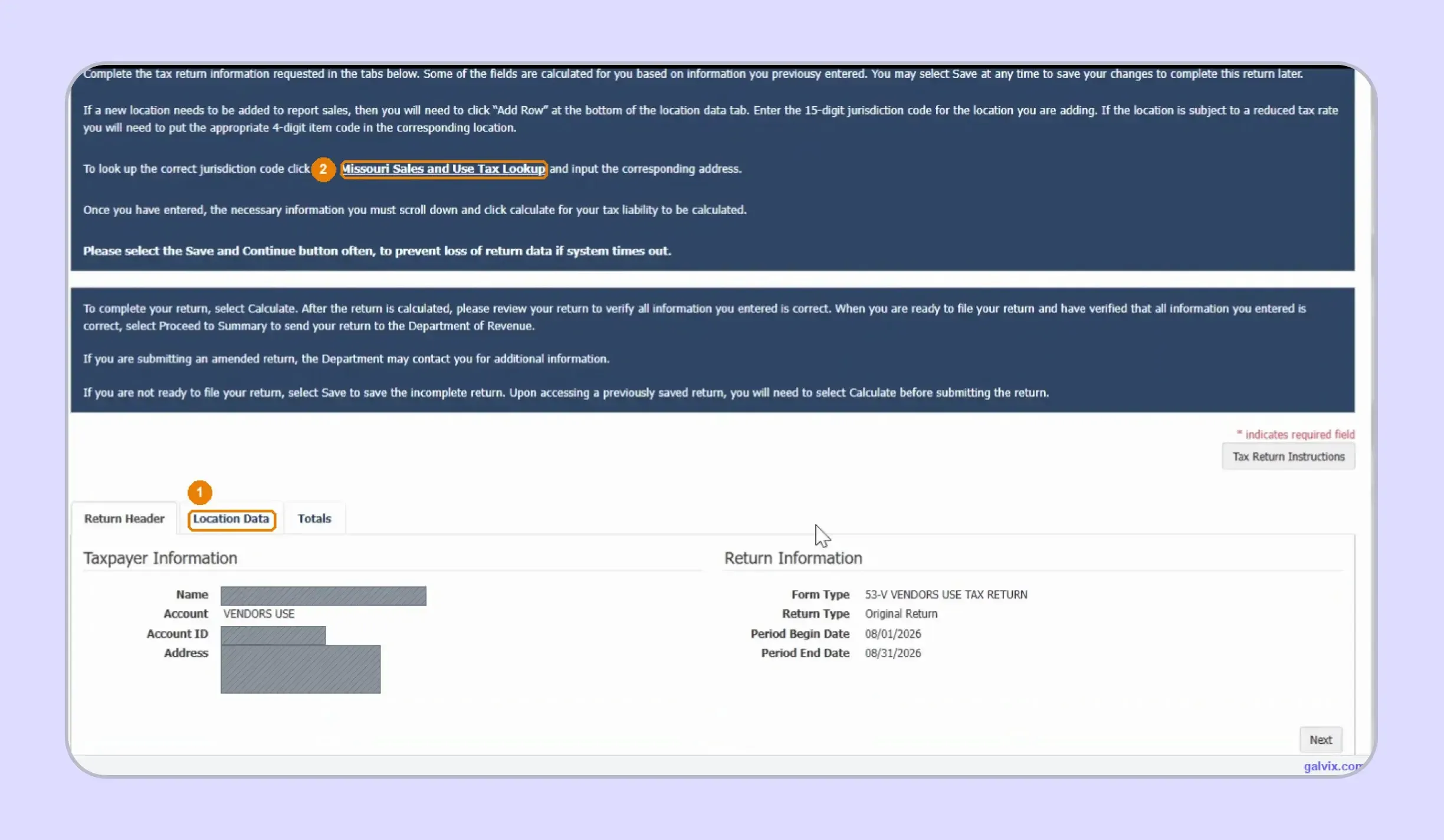Open the Location Data tab
Viewport: 1444px width, 840px height.
tap(231, 519)
